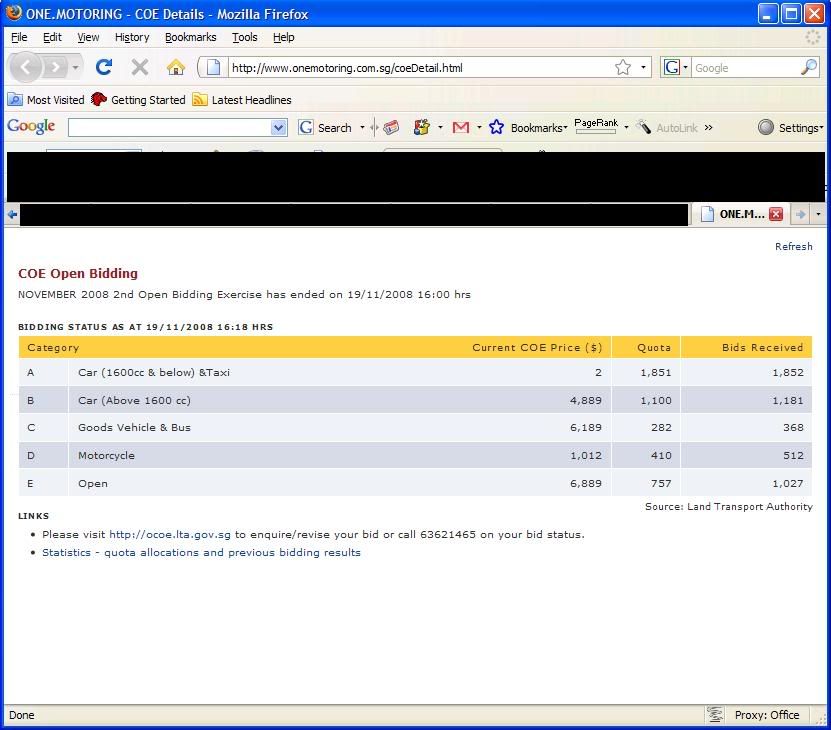
Task: Click the search magnifier icon
Action: coord(809,67)
